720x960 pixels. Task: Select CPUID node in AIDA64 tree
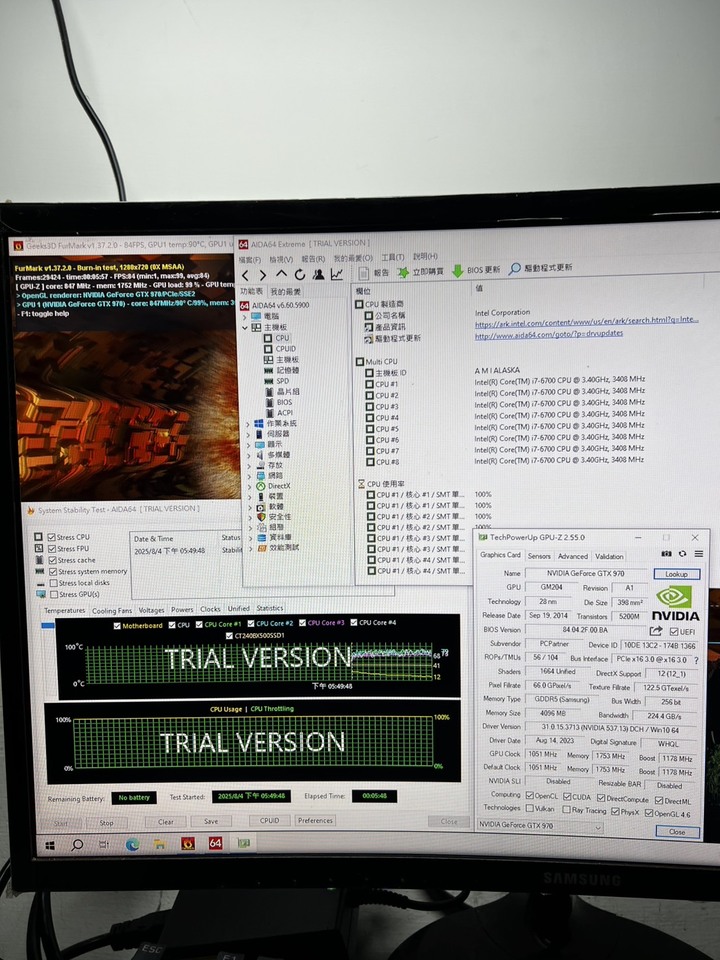[x=280, y=348]
